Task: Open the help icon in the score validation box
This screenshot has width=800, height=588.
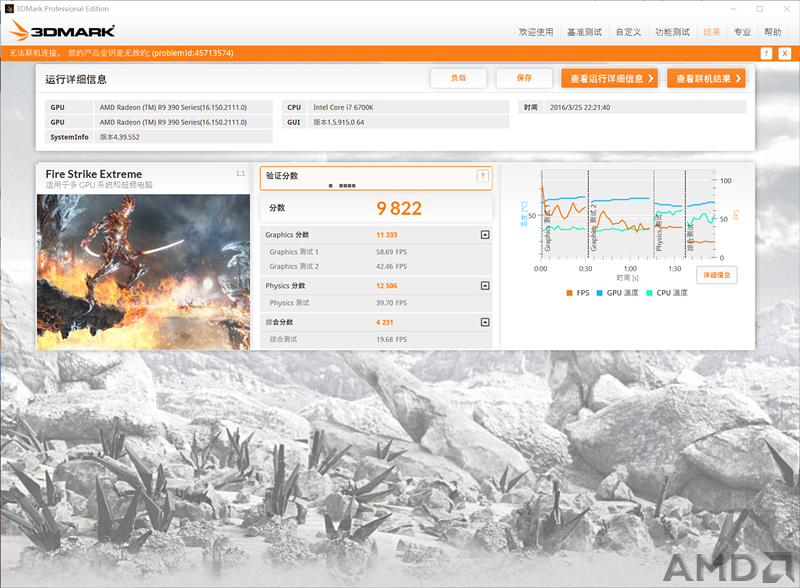Action: (483, 176)
